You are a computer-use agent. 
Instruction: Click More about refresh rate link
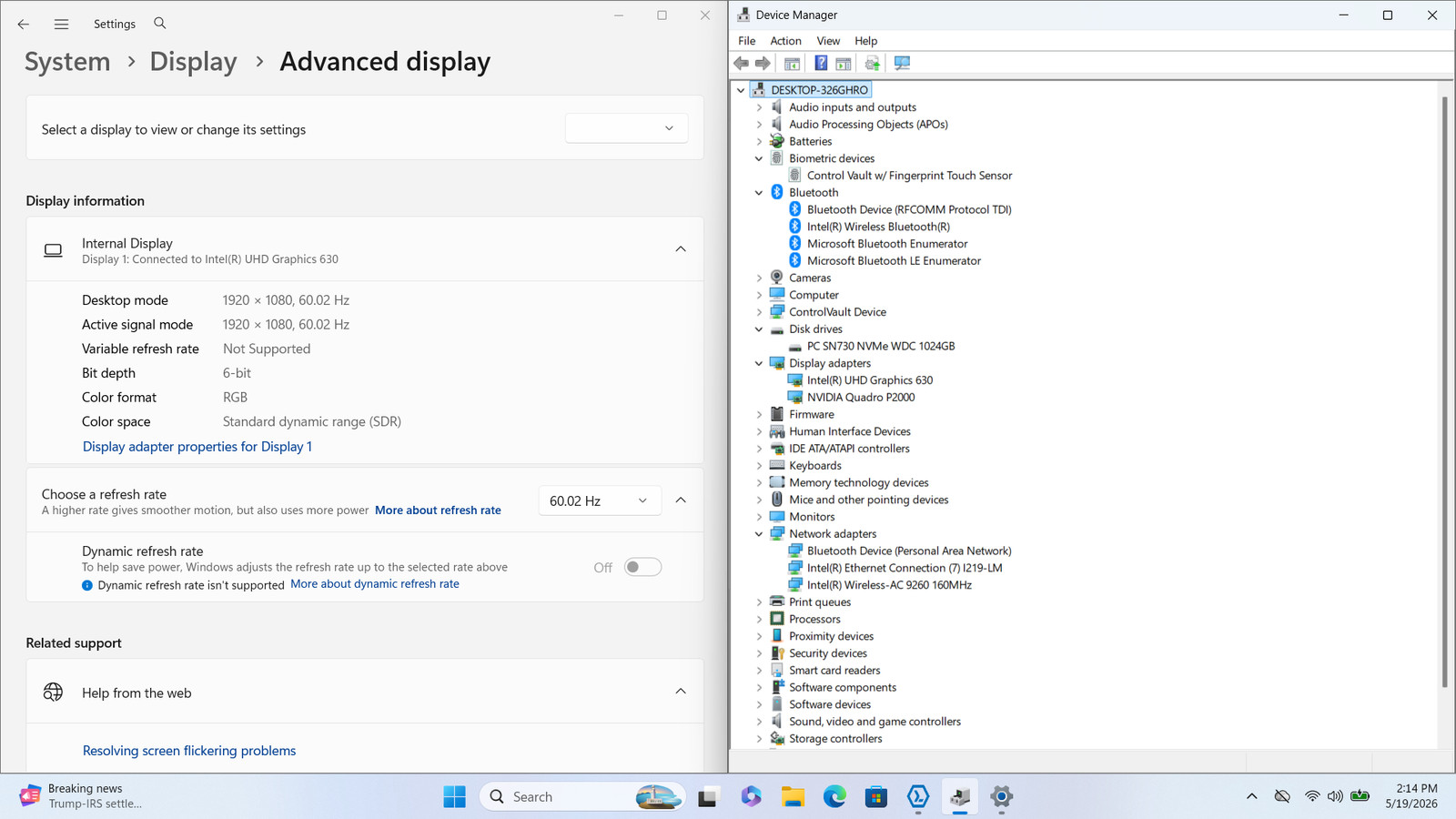438,510
